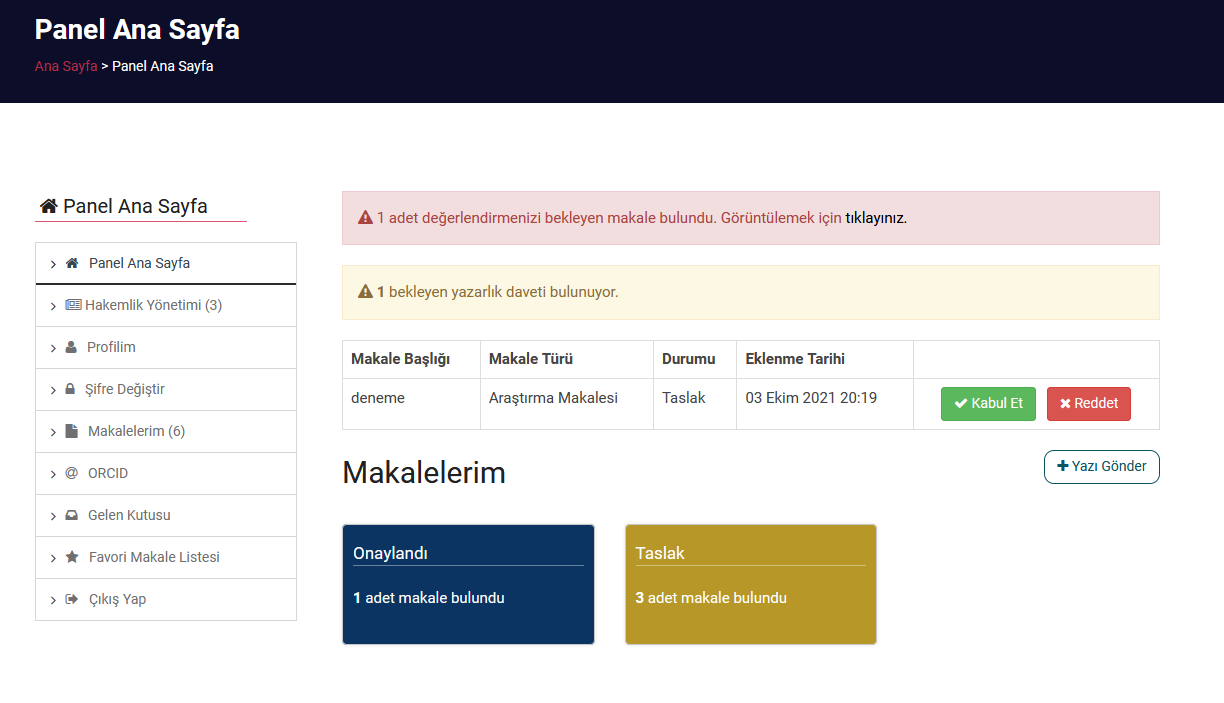Click 'Durumu' column header
1224x703 pixels.
(695, 359)
